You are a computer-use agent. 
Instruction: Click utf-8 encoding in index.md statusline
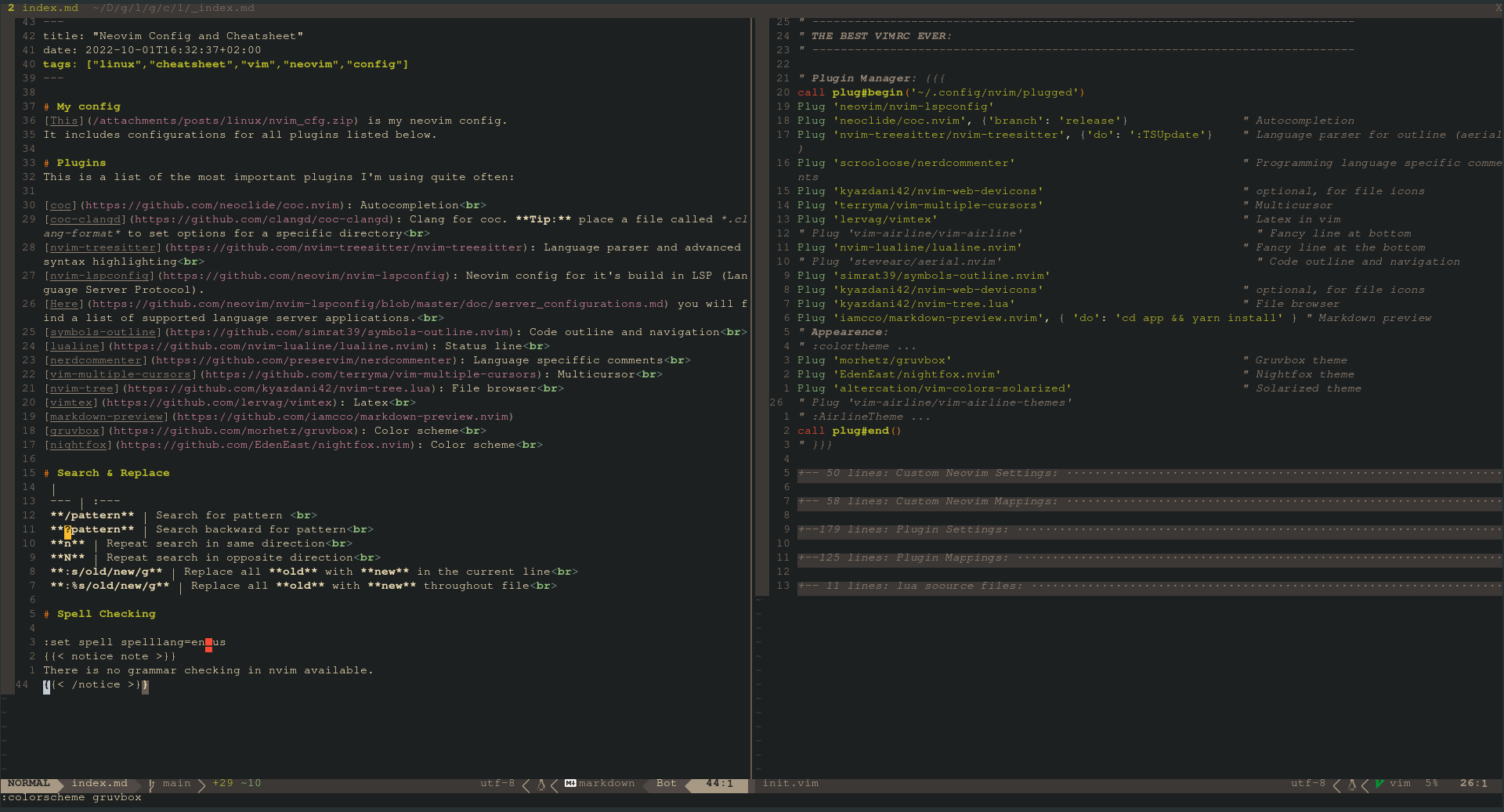498,784
